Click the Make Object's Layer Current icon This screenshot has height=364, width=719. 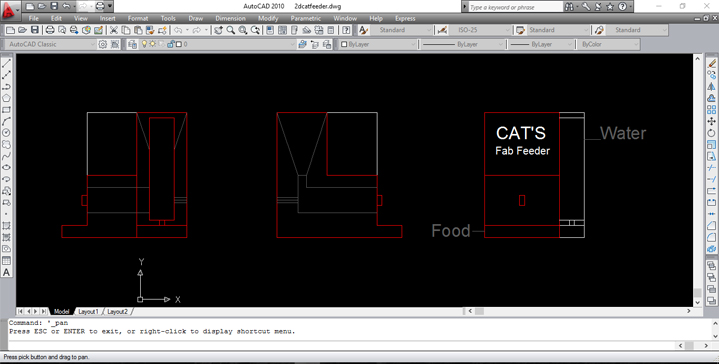coord(303,44)
